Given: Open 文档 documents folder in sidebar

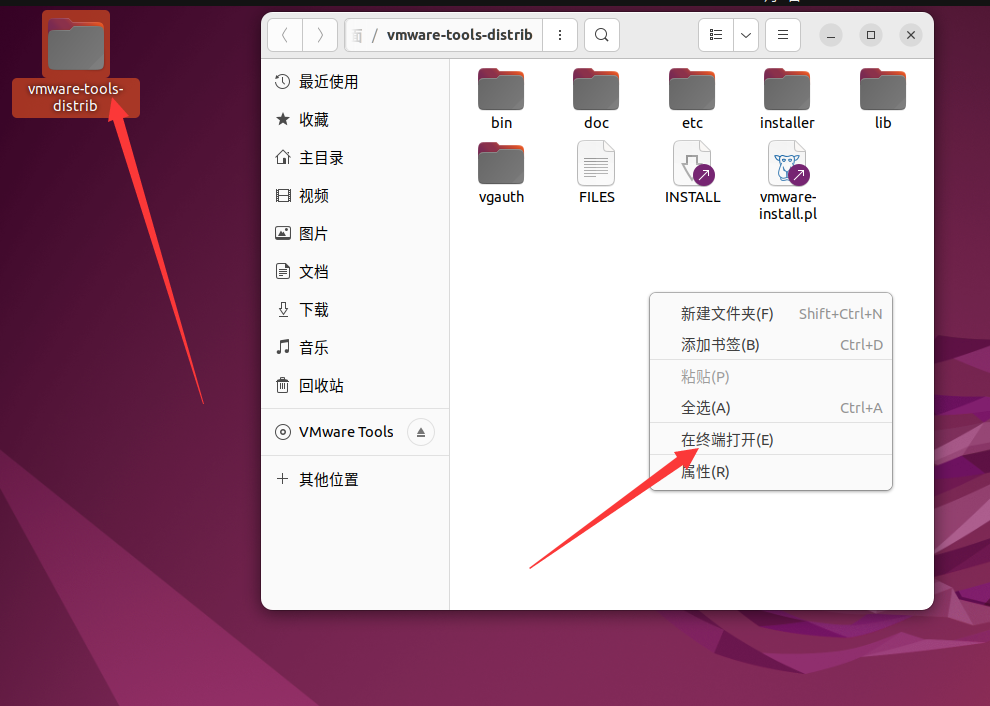Looking at the screenshot, I should [355, 272].
